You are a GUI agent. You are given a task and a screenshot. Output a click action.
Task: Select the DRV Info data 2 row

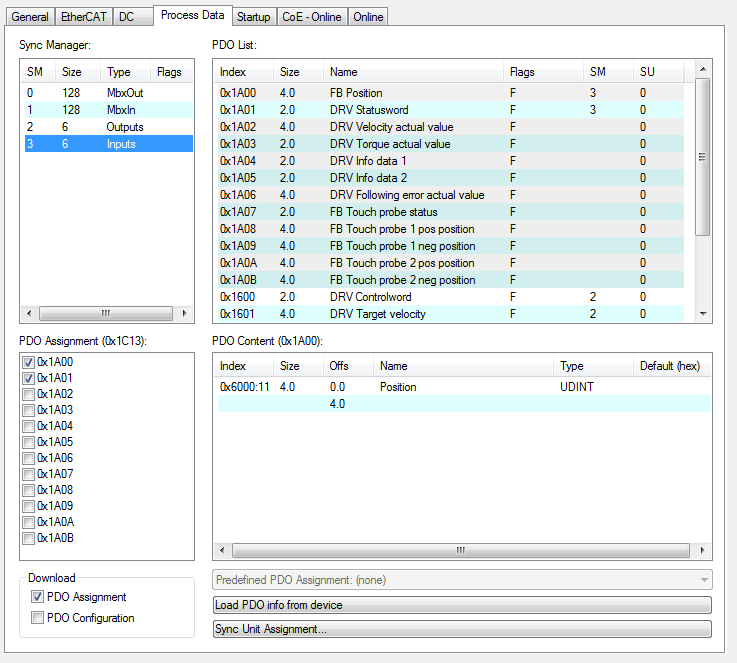(x=451, y=178)
